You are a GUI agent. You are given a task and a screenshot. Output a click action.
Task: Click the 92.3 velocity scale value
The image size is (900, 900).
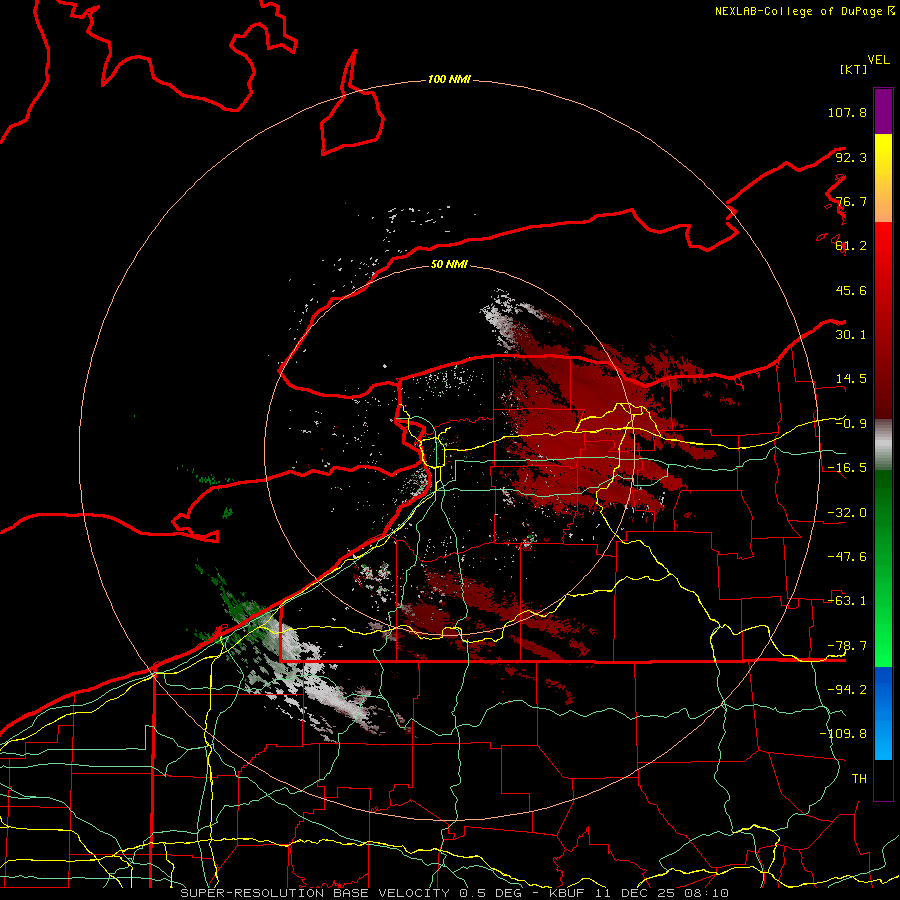point(851,157)
